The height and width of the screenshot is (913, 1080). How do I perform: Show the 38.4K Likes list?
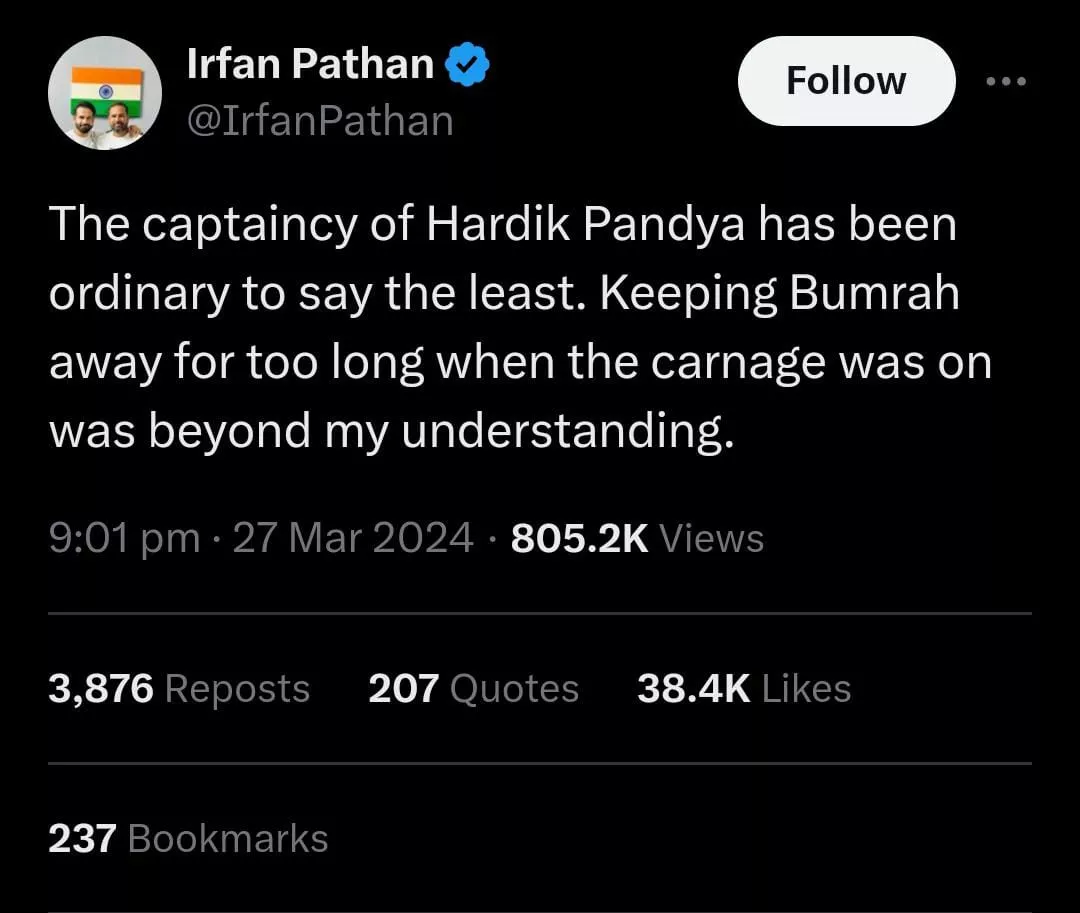744,688
